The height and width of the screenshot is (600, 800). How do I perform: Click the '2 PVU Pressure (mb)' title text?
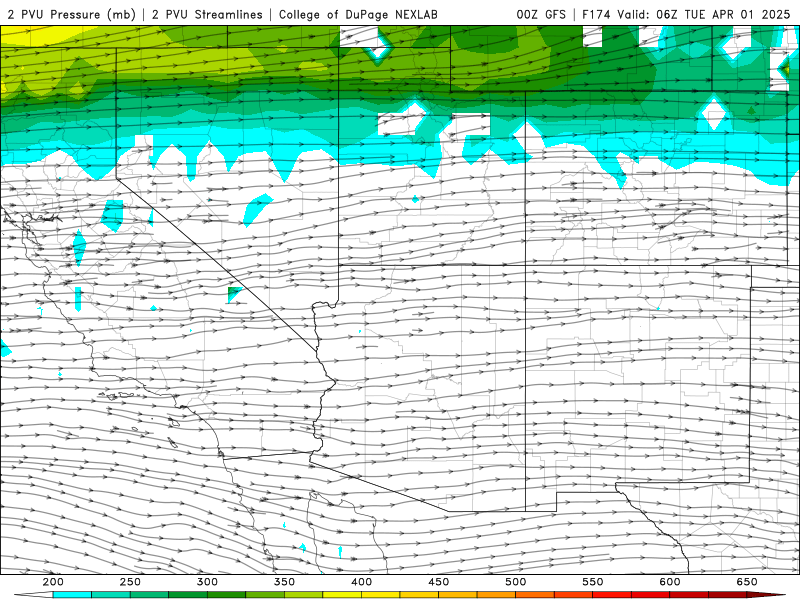[71, 15]
